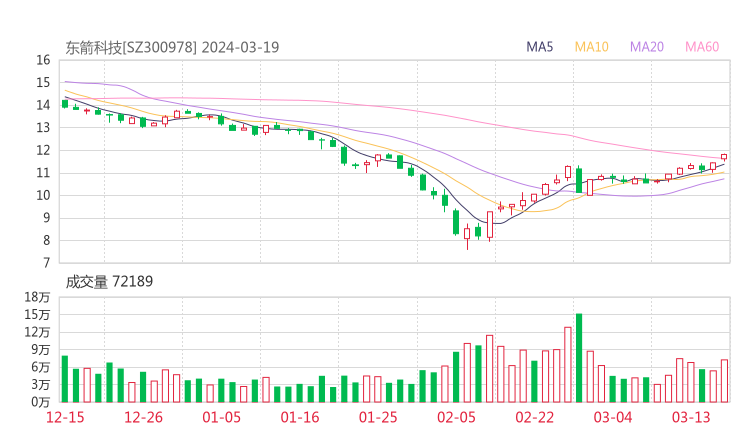Click the MA60 legend label
Viewport: 740px width, 440px height.
pyautogui.click(x=702, y=47)
